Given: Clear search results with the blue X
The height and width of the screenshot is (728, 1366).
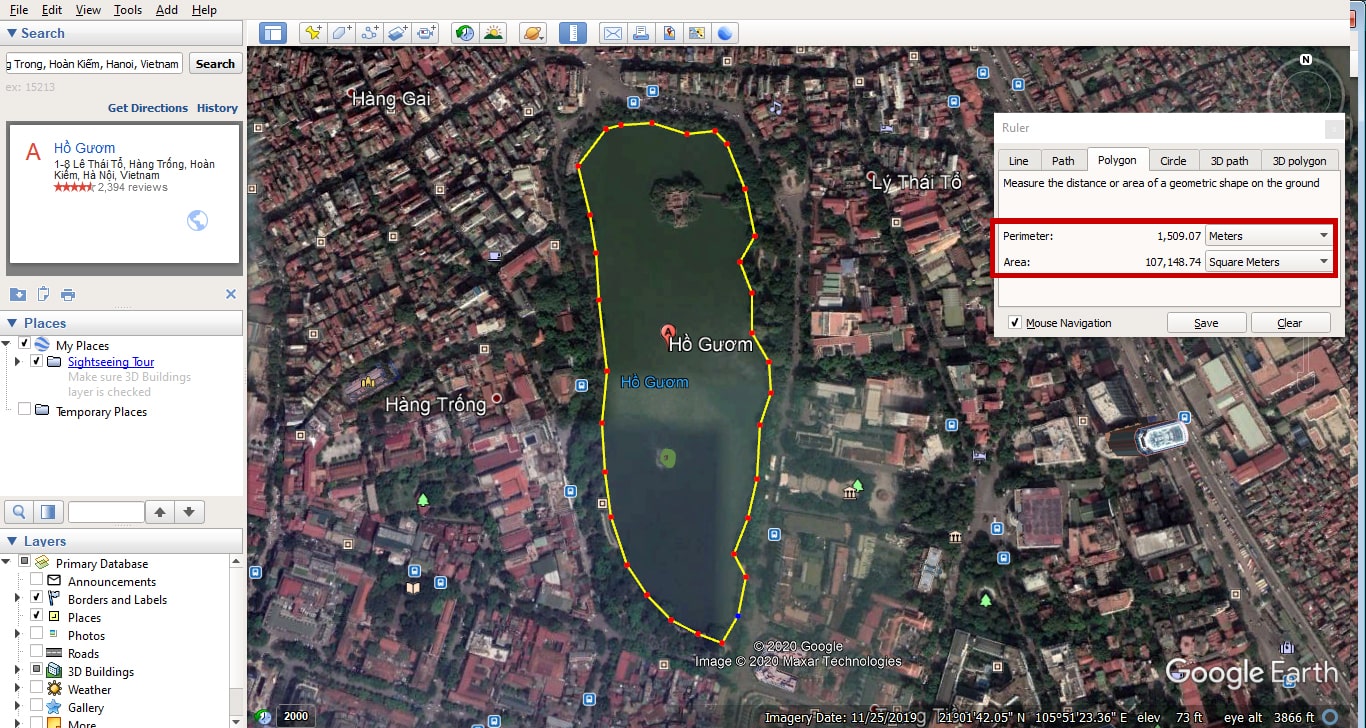Looking at the screenshot, I should click(231, 294).
